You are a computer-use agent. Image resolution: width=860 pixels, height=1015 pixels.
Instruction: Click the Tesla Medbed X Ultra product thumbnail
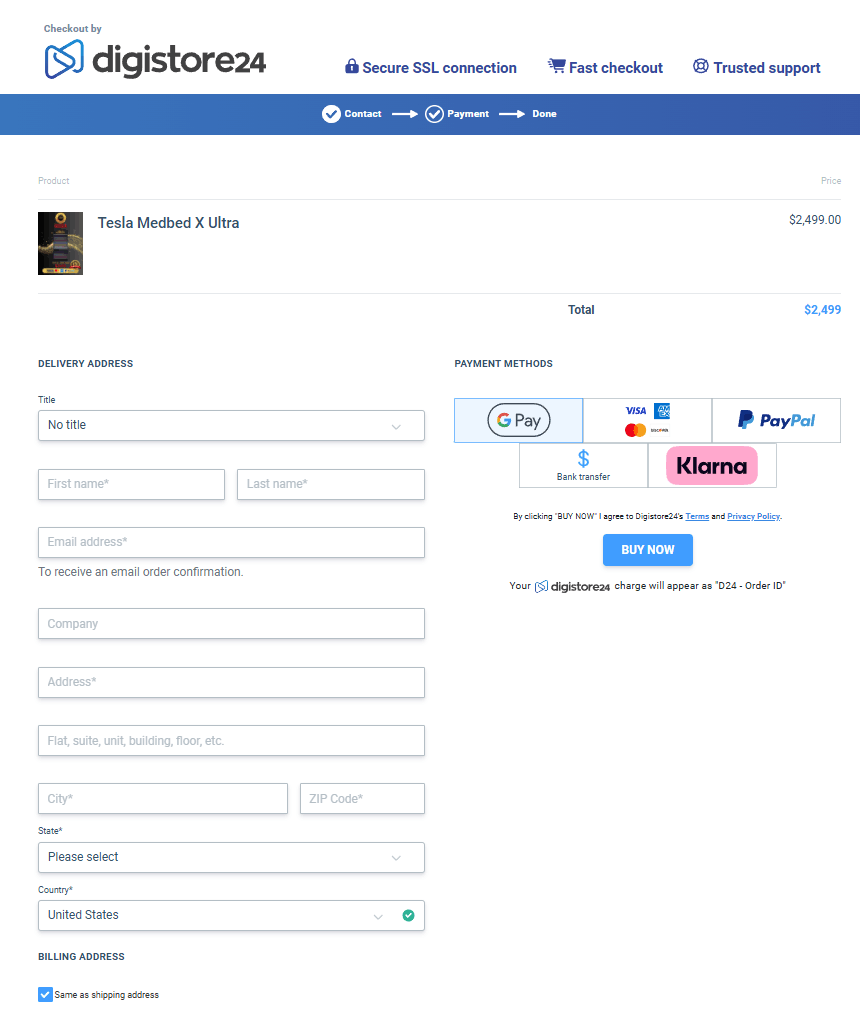(x=60, y=243)
